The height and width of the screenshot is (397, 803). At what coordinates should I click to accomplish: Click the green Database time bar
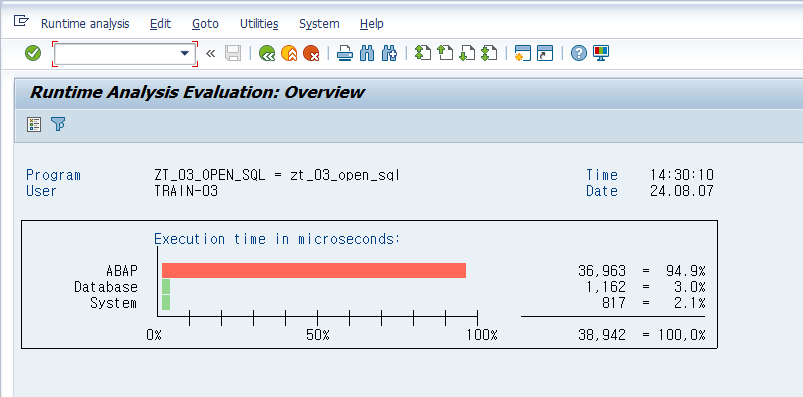click(166, 286)
